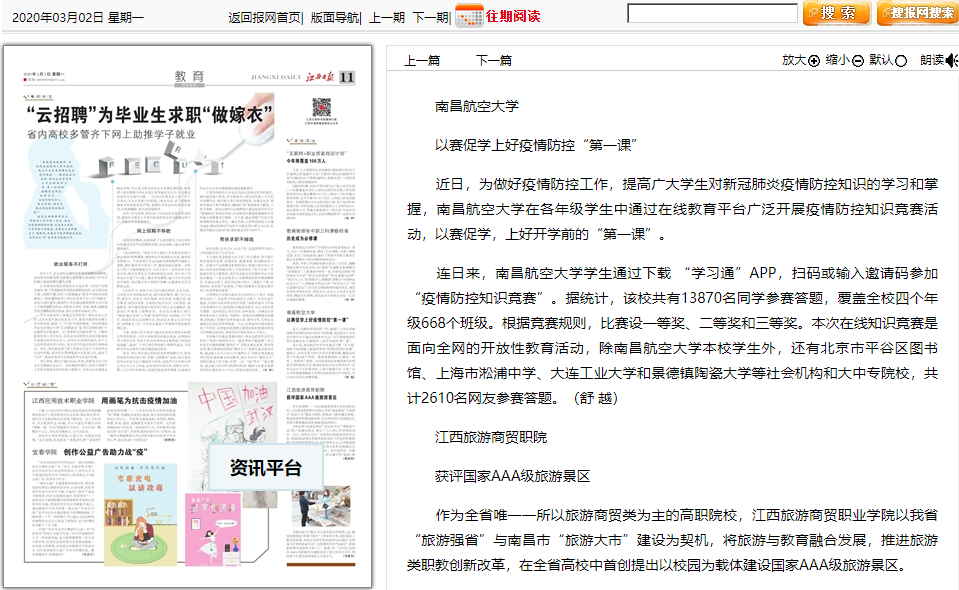The width and height of the screenshot is (959, 590).
Task: Click the orange 搜索 button
Action: [x=836, y=13]
